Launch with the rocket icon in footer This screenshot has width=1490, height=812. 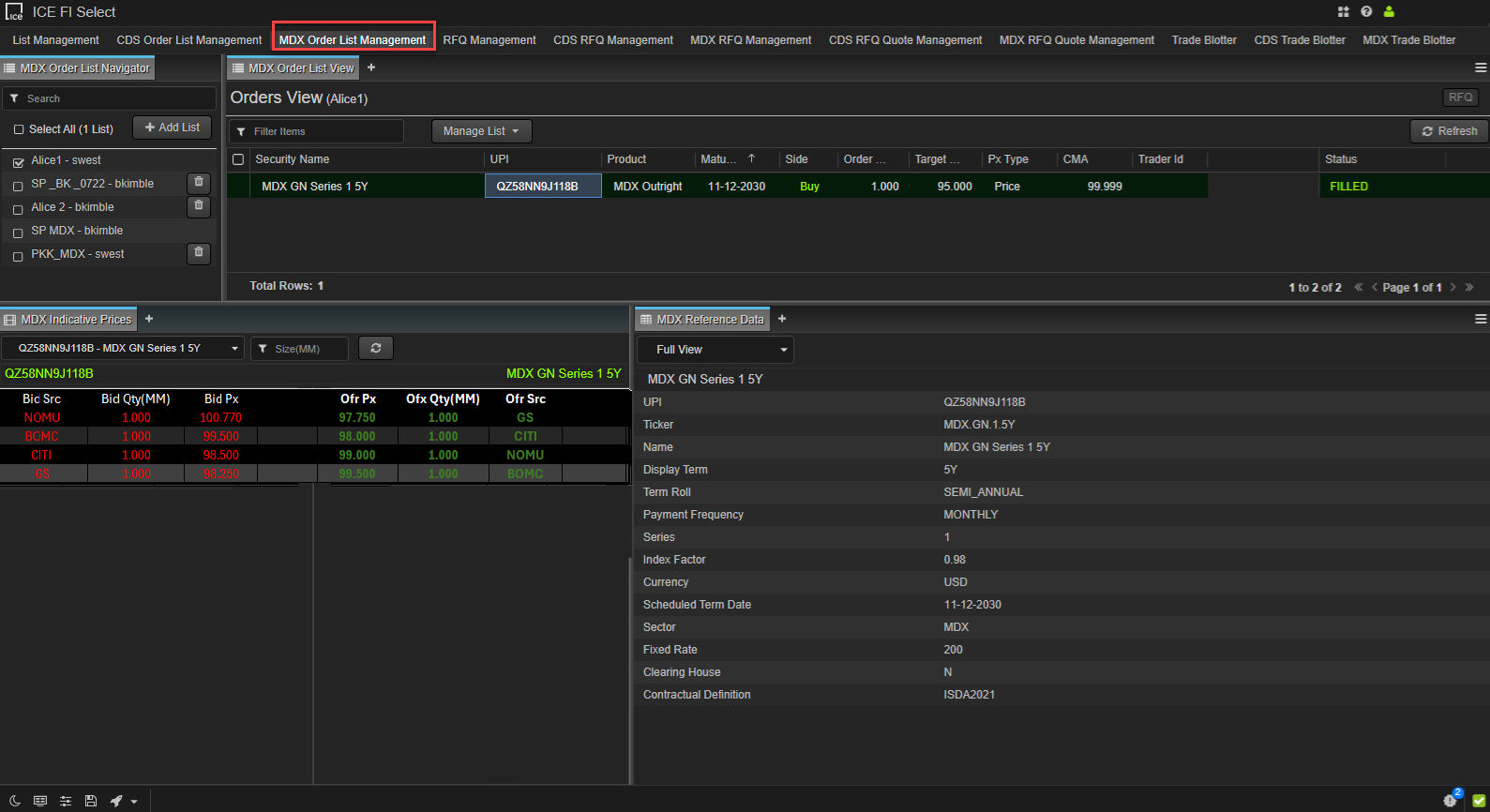click(x=116, y=801)
